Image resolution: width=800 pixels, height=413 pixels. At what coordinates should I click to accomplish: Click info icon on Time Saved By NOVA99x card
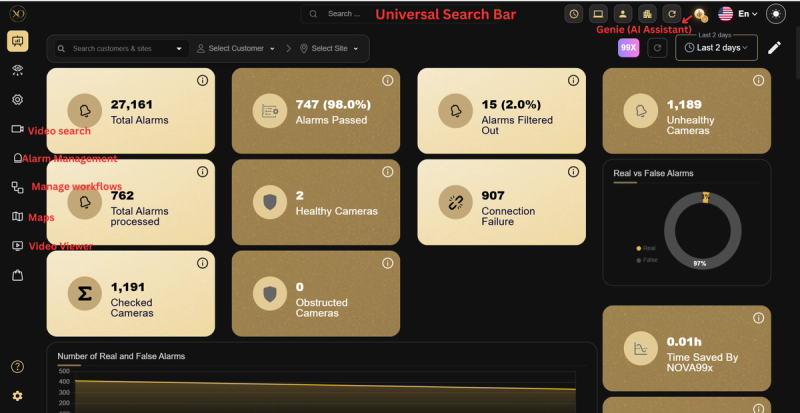[759, 318]
